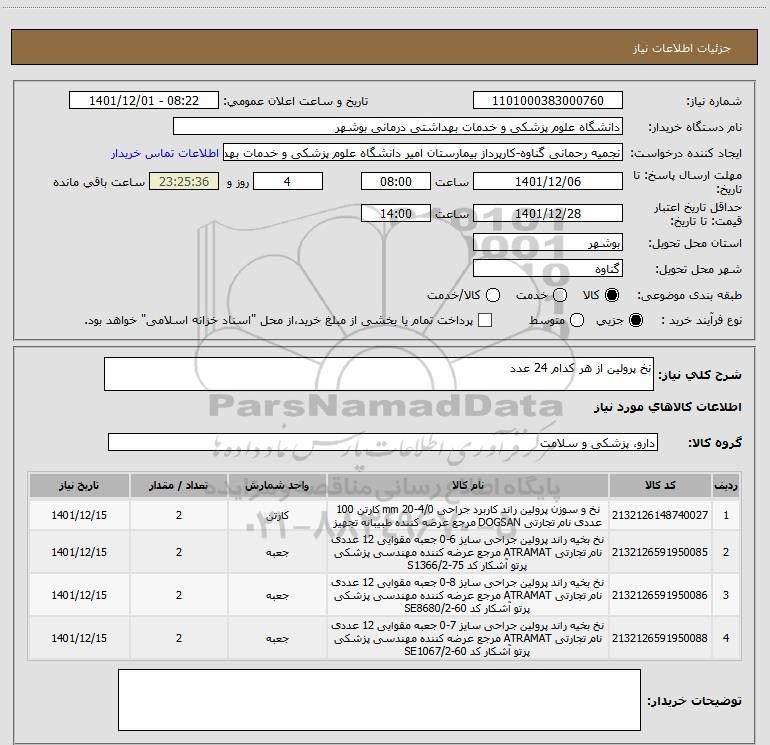Viewport: 770px width, 745px height.
Task: Click the واحد شمارش column header
Action: click(x=277, y=486)
